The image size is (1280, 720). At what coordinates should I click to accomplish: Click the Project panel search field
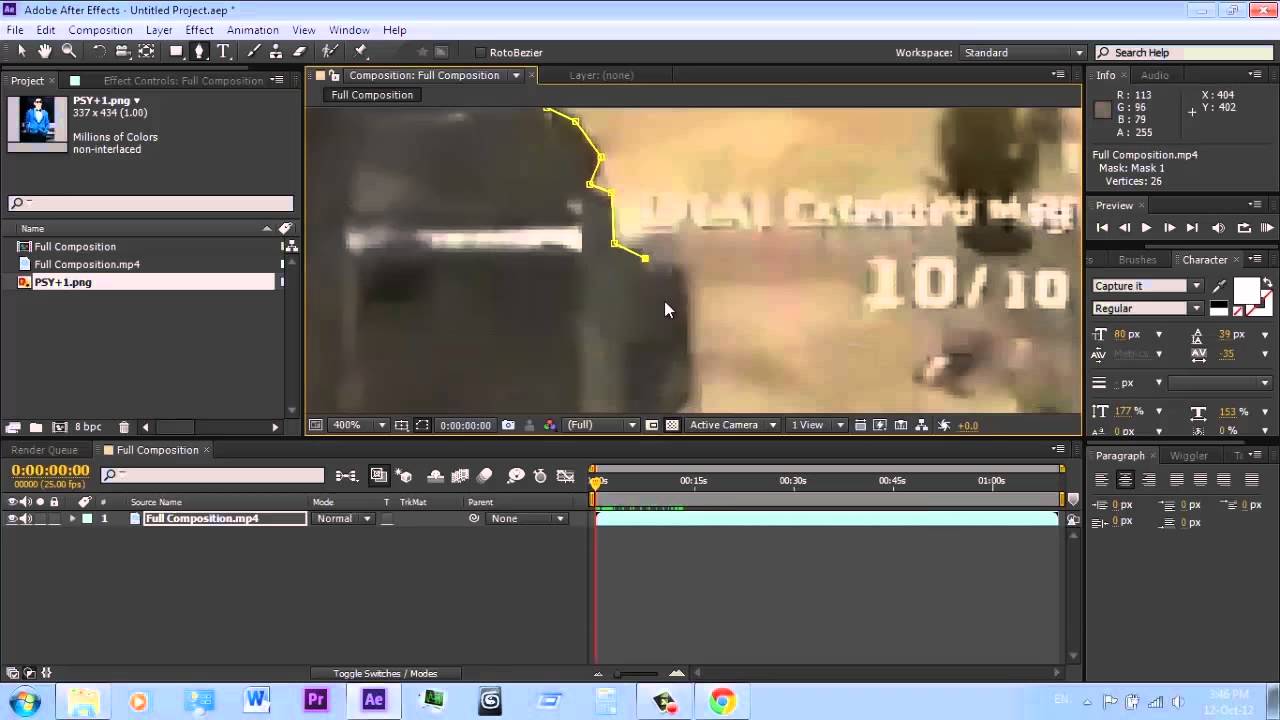151,203
